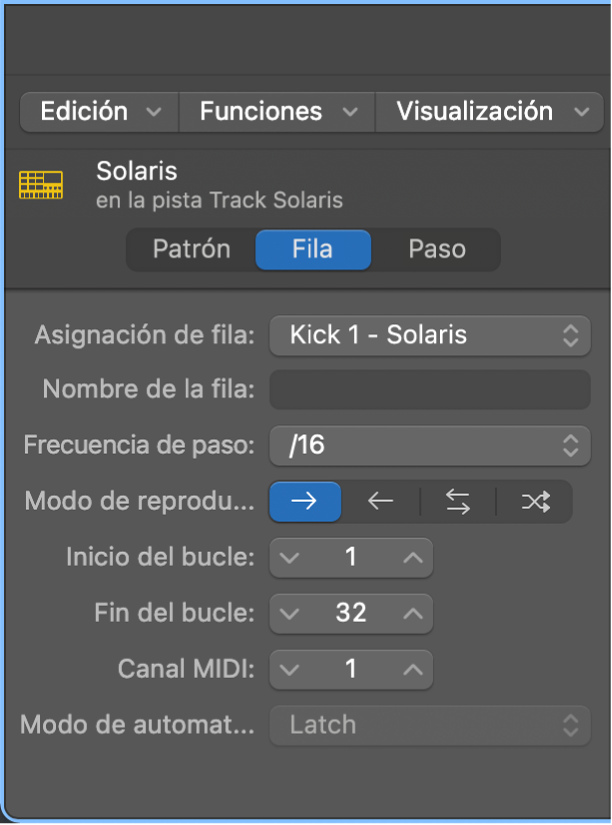This screenshot has height=825, width=612.
Task: Click the Nombre de la fila field
Action: tap(430, 389)
